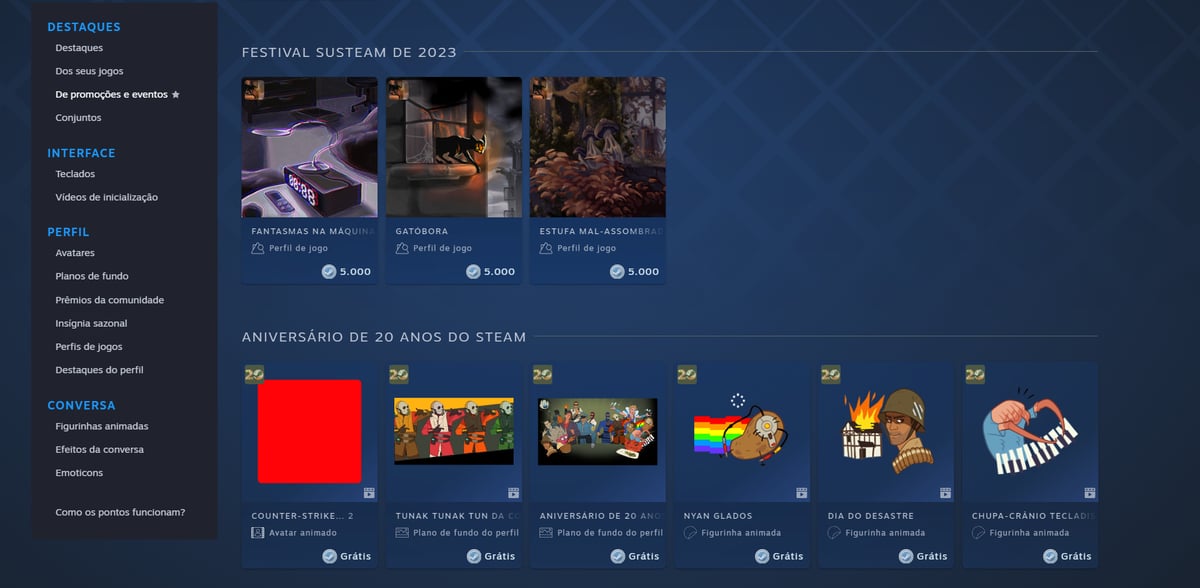Click the game profile type icon under Gatobora
1200x588 pixels.
tap(402, 248)
